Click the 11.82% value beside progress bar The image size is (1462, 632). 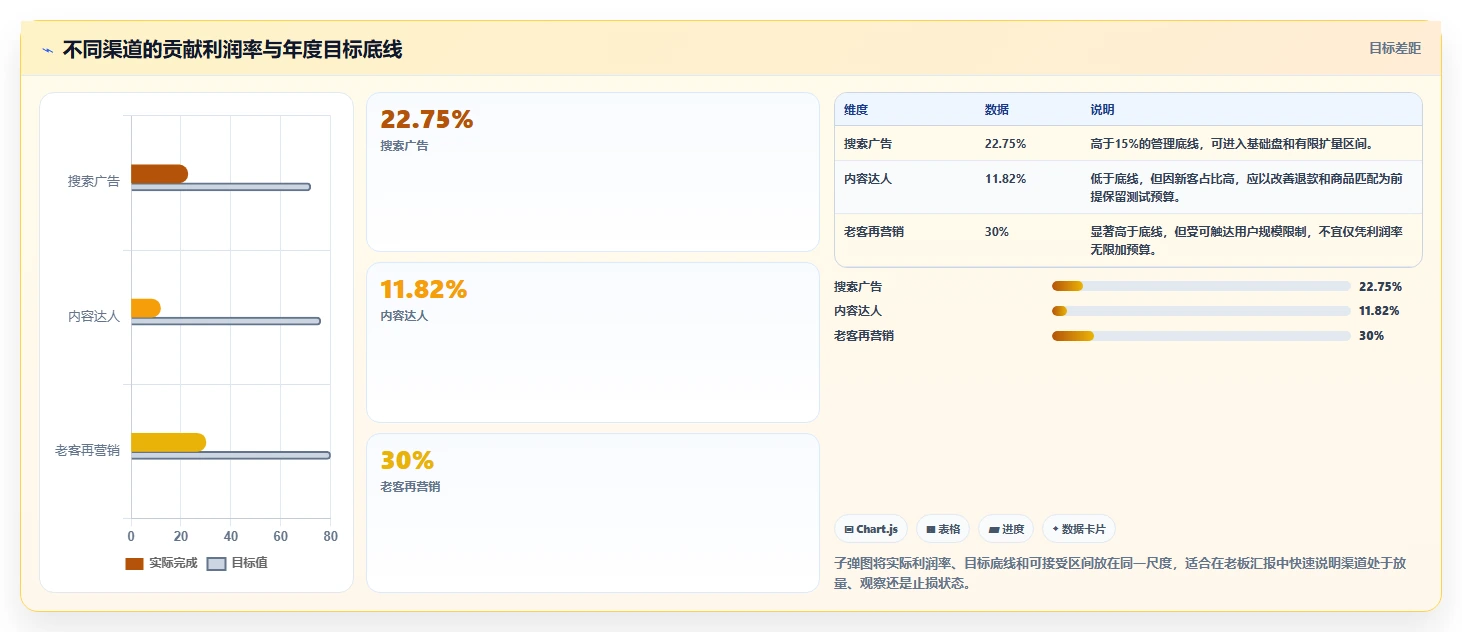point(1379,311)
